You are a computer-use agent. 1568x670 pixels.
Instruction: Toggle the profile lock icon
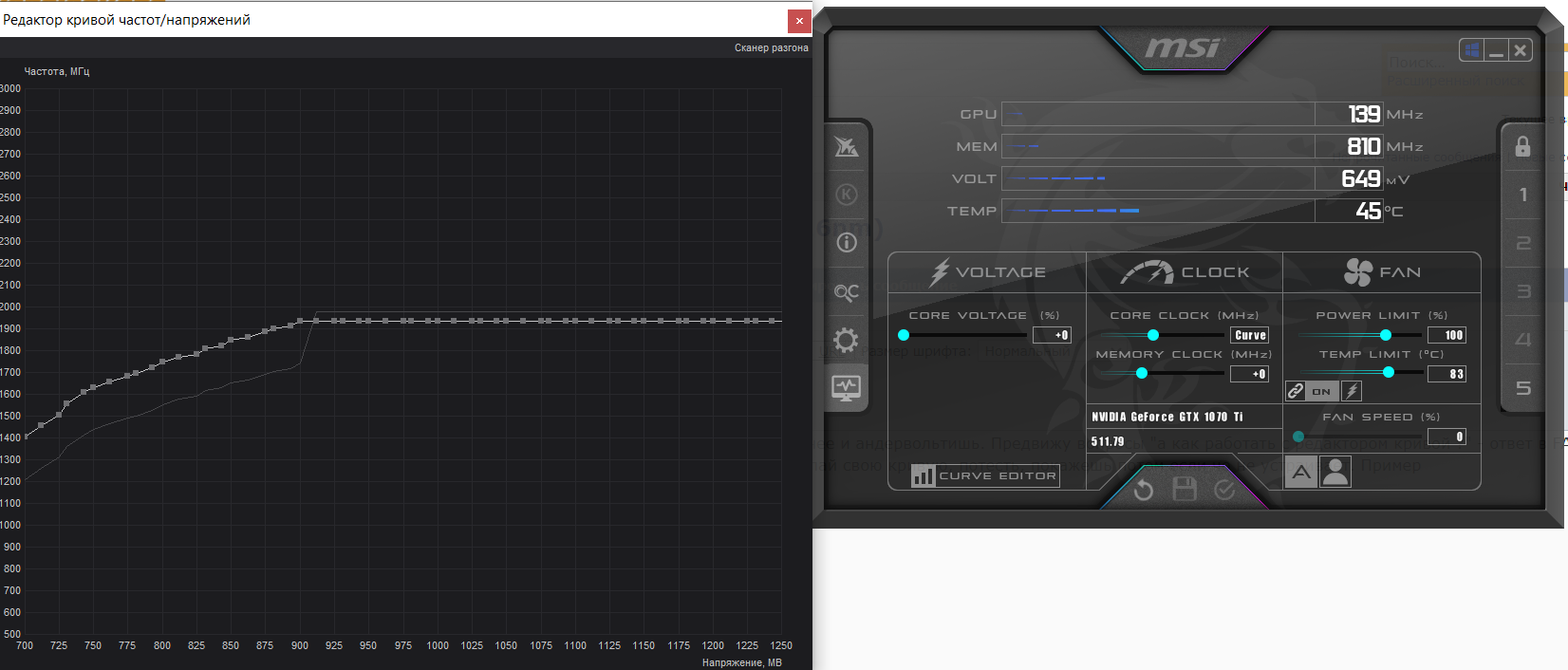pyautogui.click(x=1522, y=146)
